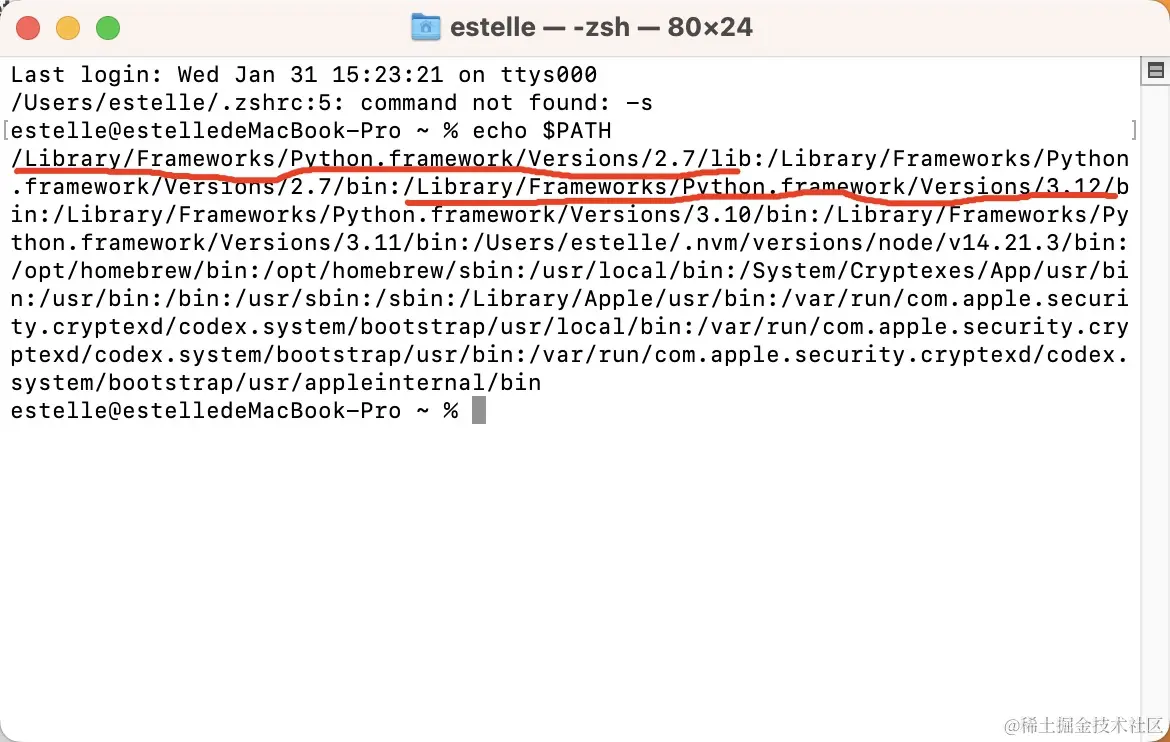Click the underlined Versions/2.7/lib path on first line
The image size is (1170, 742).
[x=640, y=159]
